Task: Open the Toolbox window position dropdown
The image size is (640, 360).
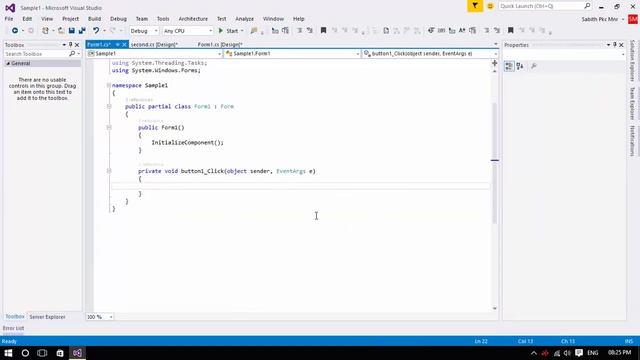Action: (x=64, y=44)
